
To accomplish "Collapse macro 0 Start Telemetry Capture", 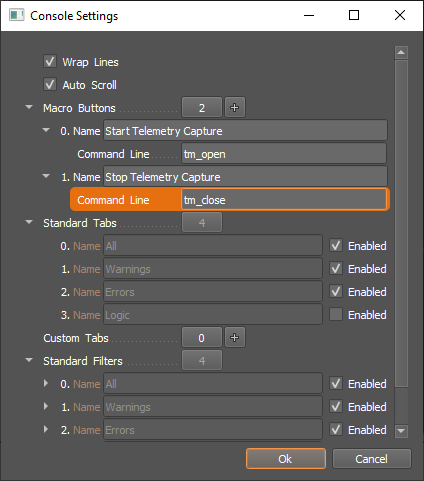I will 46,130.
